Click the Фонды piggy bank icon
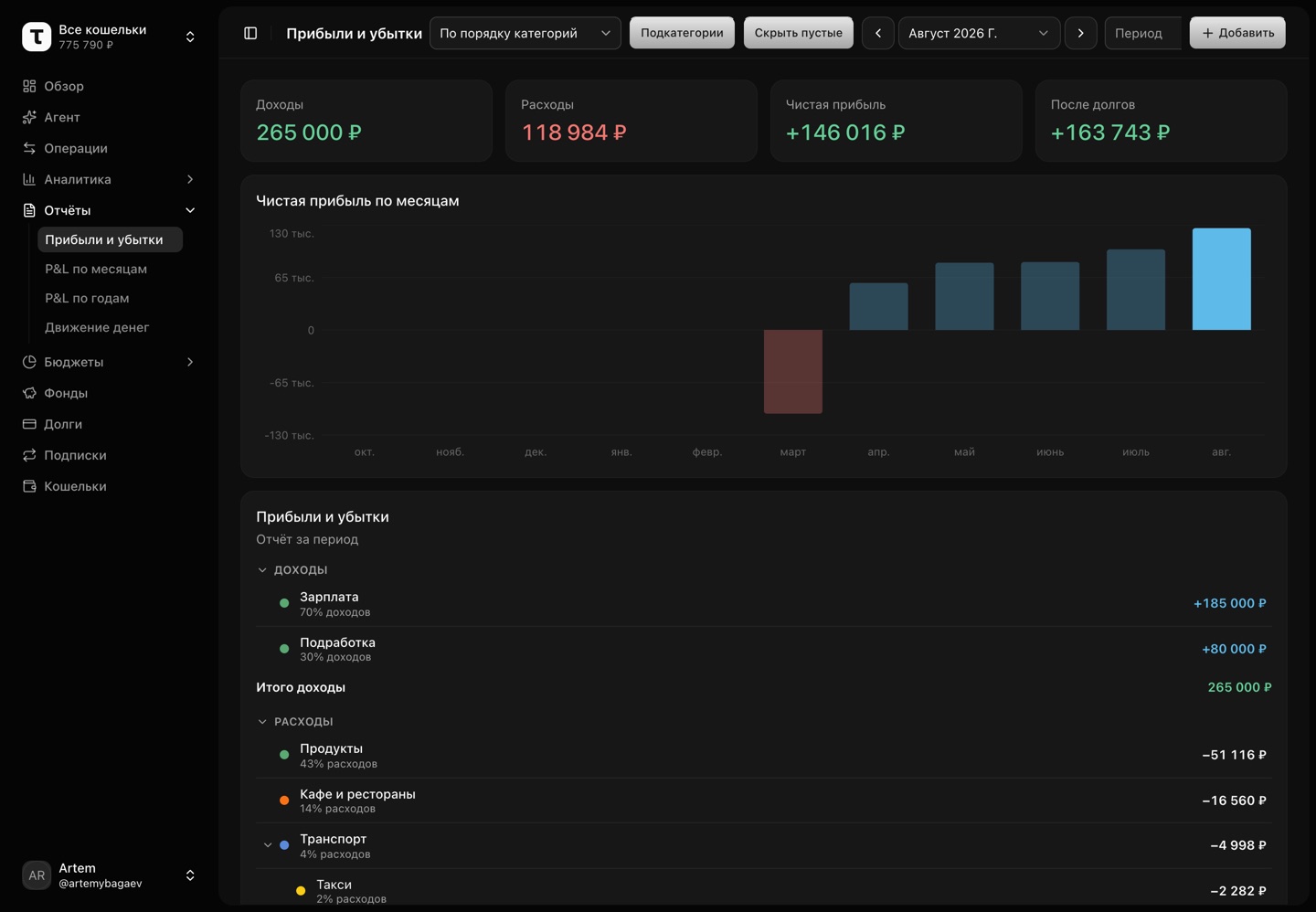The height and width of the screenshot is (912, 1316). pyautogui.click(x=29, y=393)
